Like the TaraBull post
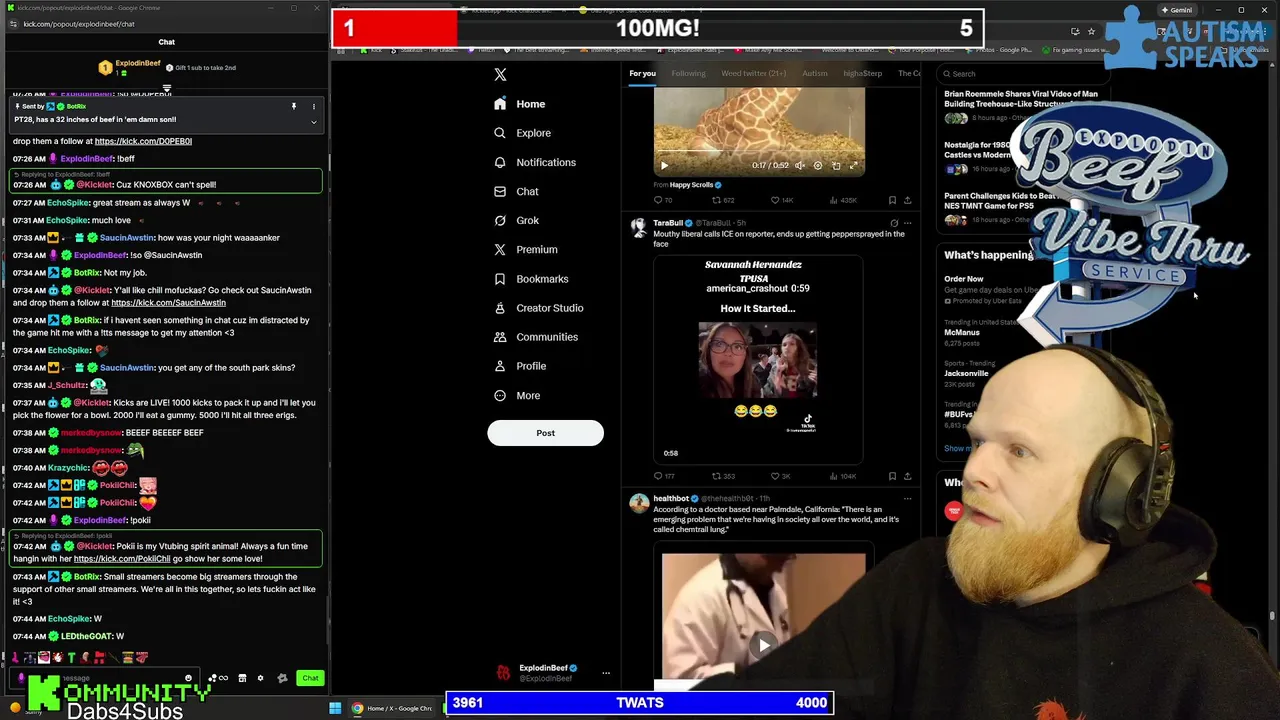 coord(779,476)
